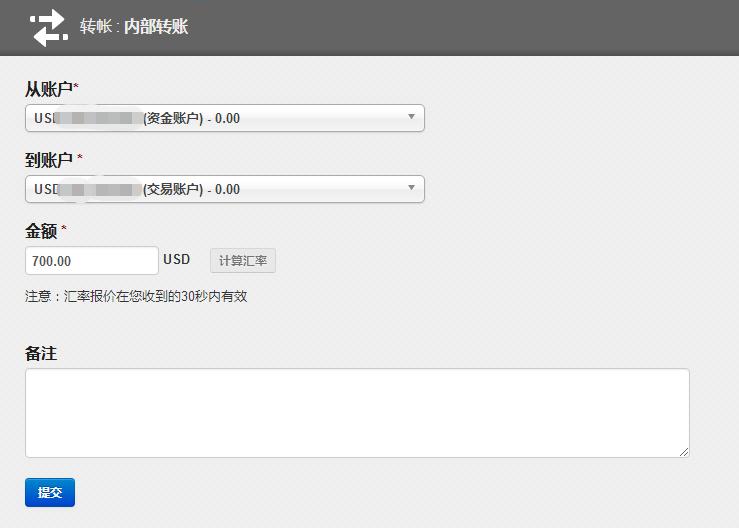Focus the 备注 remarks text area
739x528 pixels.
pyautogui.click(x=356, y=412)
